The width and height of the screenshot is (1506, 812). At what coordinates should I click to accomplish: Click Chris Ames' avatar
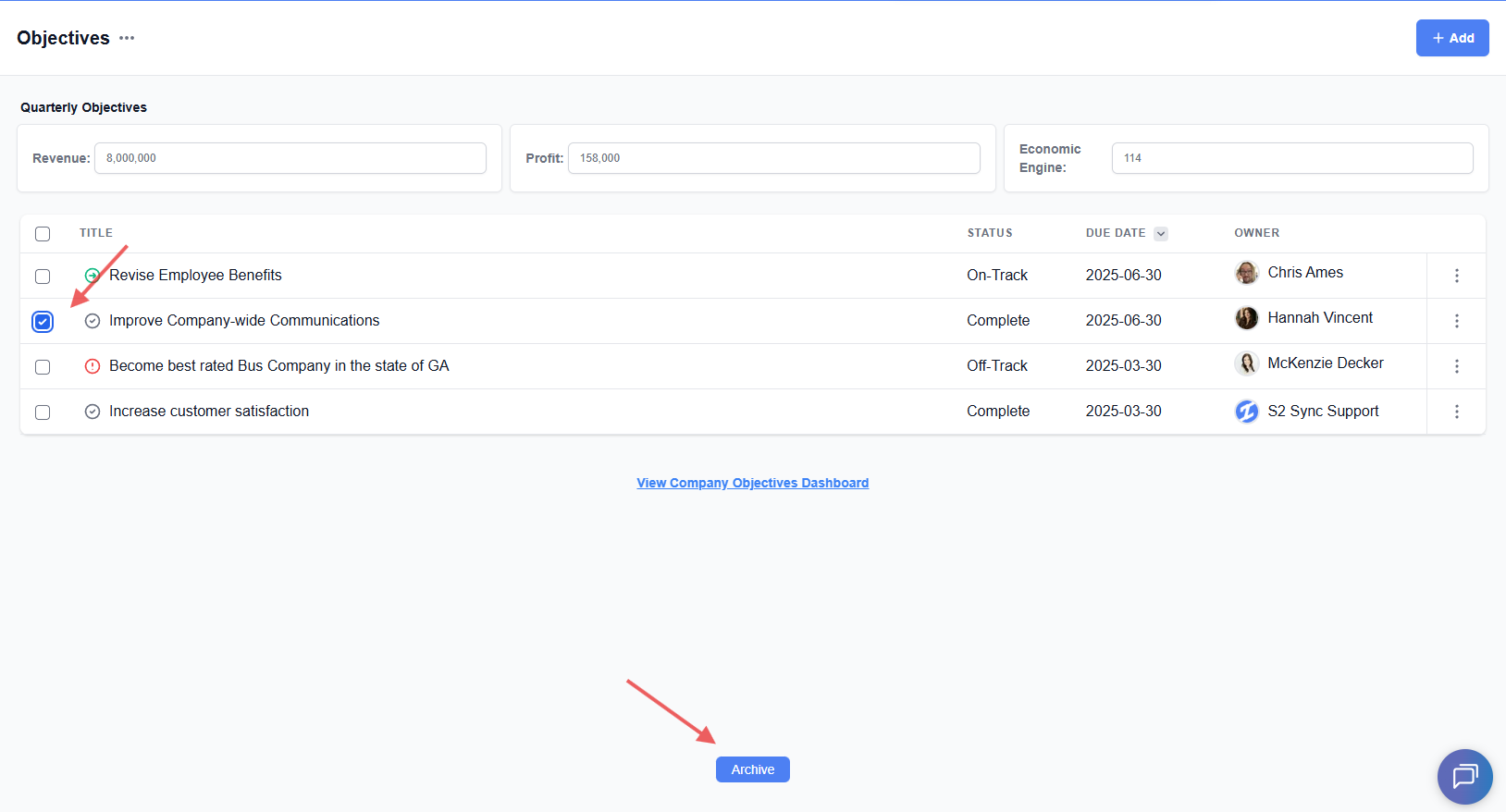pos(1246,273)
